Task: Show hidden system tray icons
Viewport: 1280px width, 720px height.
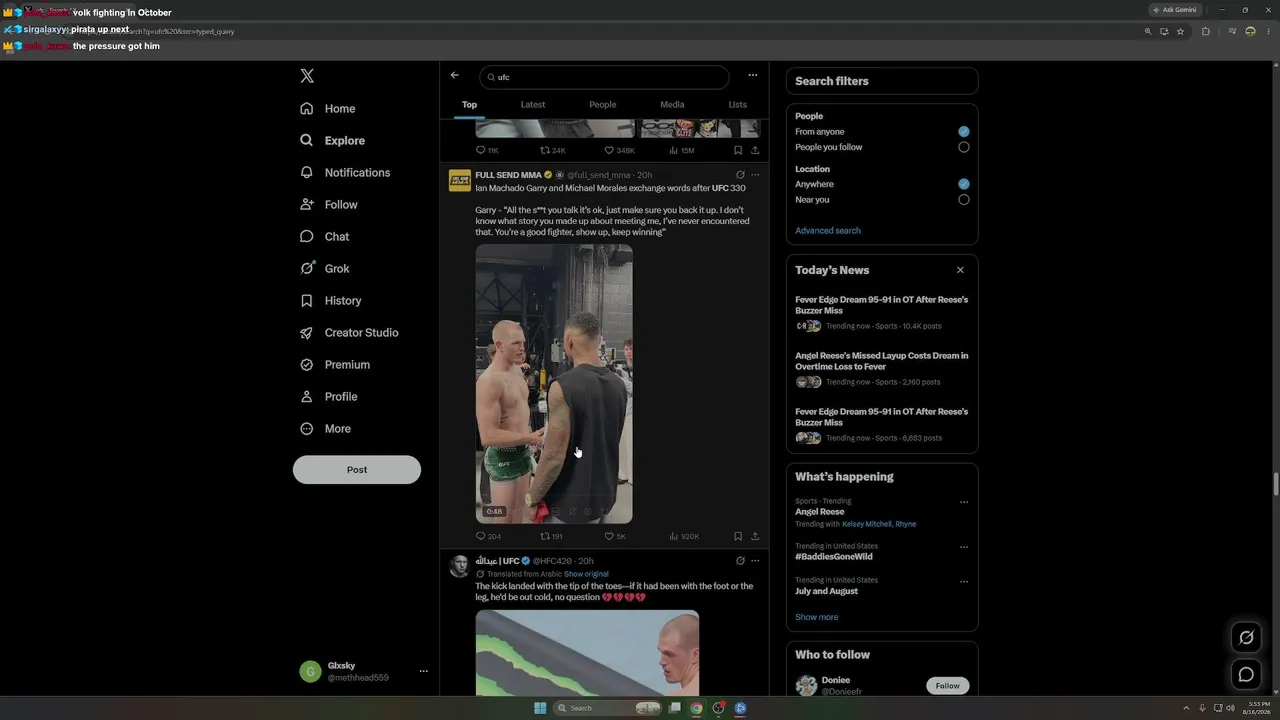Action: [1186, 708]
